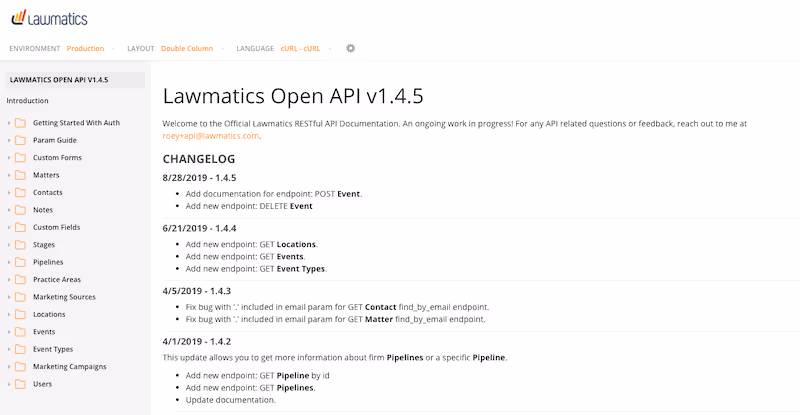
Task: Open the Stages section
Action: tap(44, 245)
